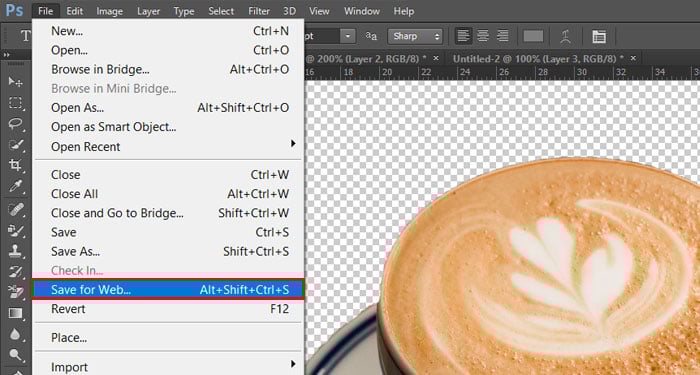Open the font size dropdown arrow
This screenshot has height=375, width=700.
[x=348, y=36]
